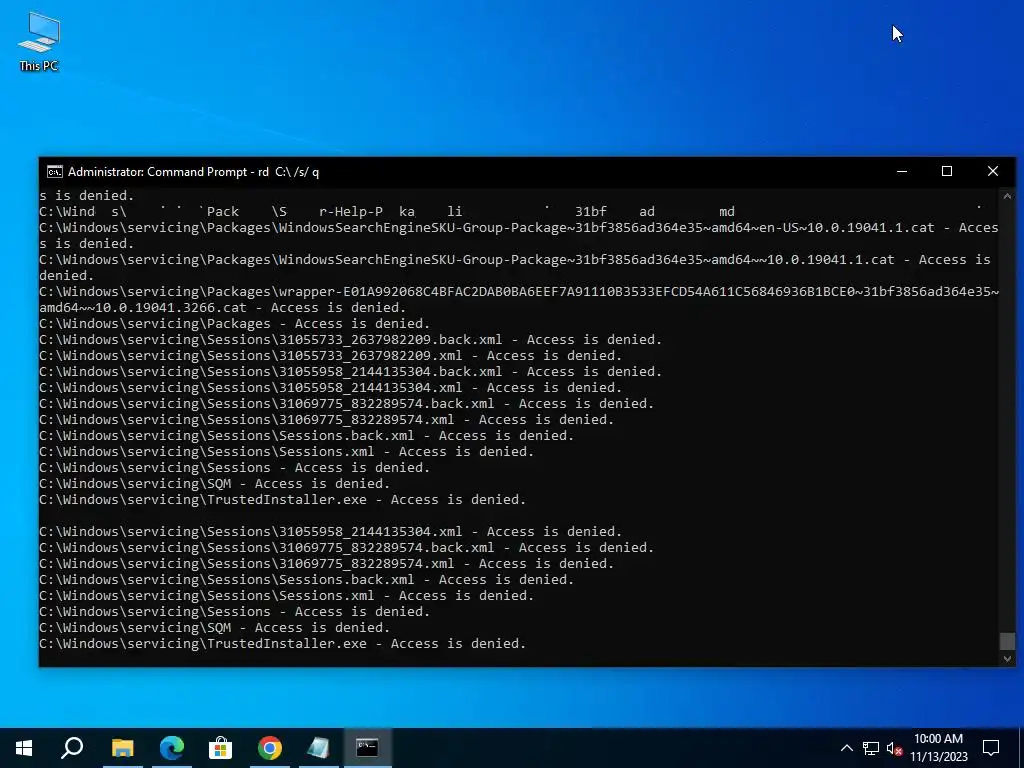The width and height of the screenshot is (1024, 768).
Task: Click the title 'Administrator: Command Prompt - rd C:\ /s/ q'
Action: pyautogui.click(x=193, y=172)
